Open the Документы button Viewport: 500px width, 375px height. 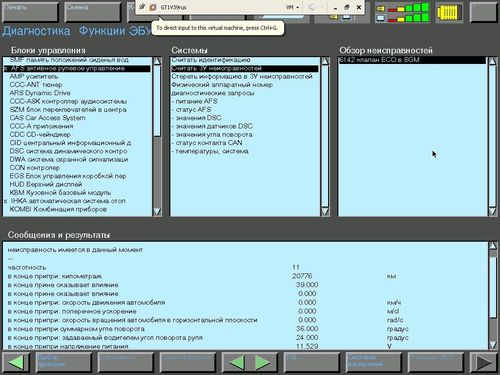click(125, 362)
